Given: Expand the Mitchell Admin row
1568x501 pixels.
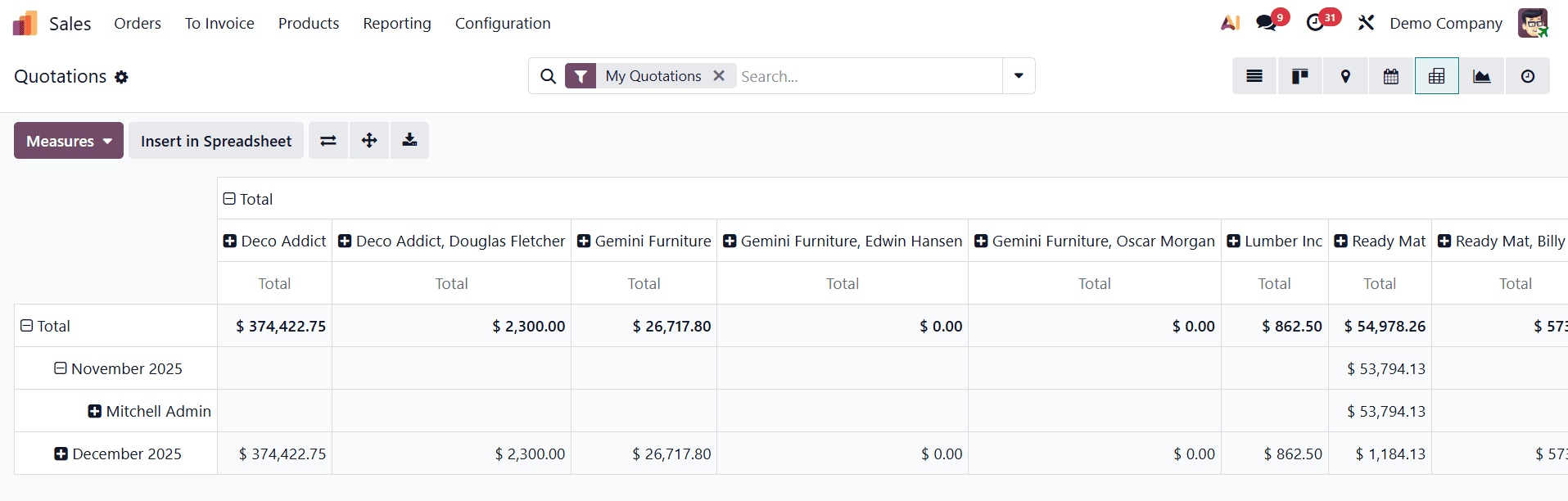Looking at the screenshot, I should pyautogui.click(x=95, y=411).
